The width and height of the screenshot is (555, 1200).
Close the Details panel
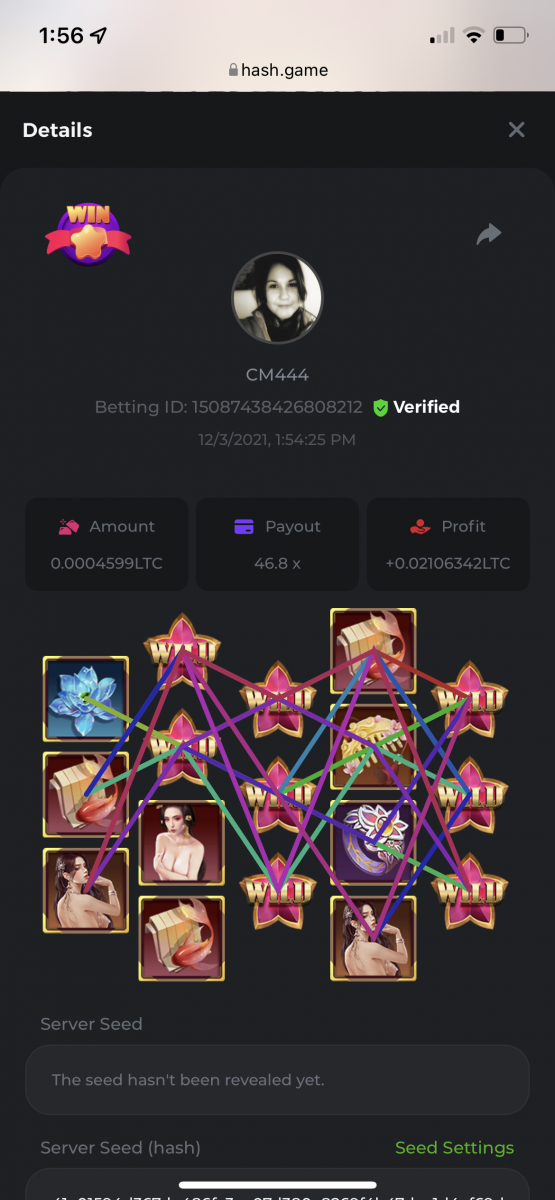pyautogui.click(x=516, y=130)
